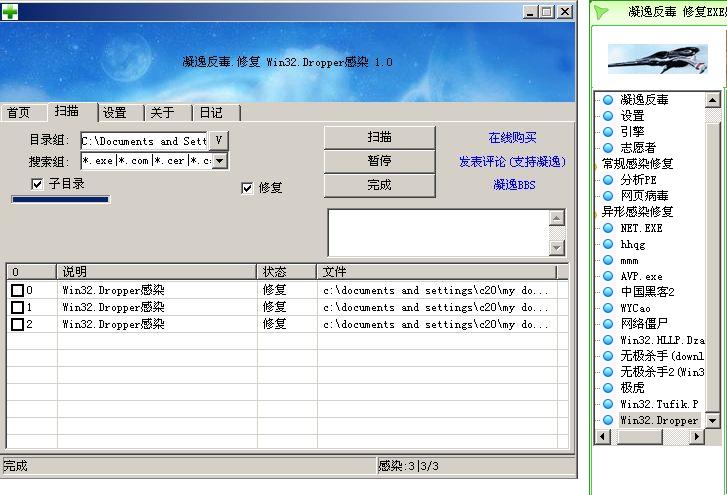Click the blue bullet icon beside Win32.Dropper
This screenshot has height=495, width=727.
[608, 420]
